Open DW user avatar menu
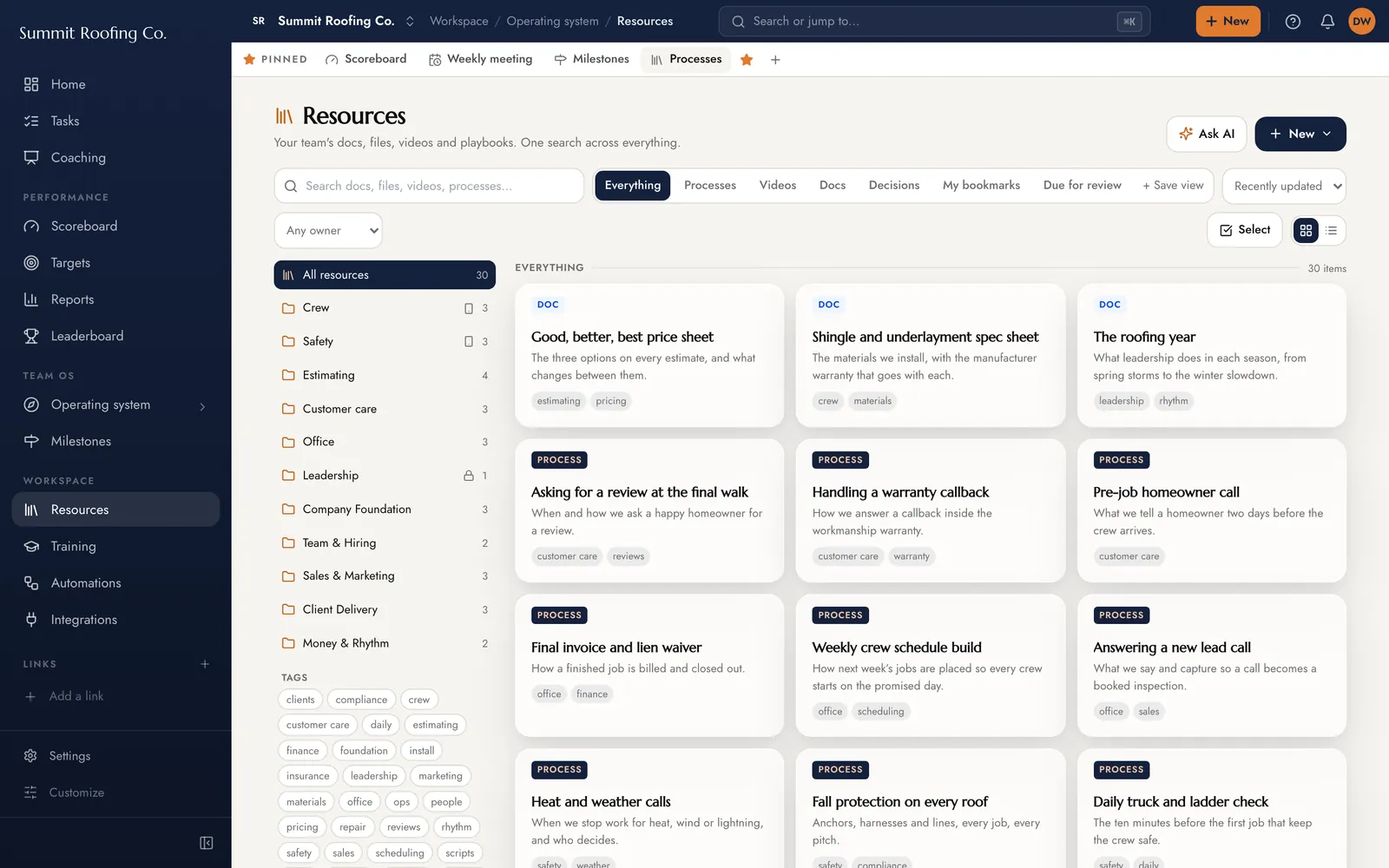The height and width of the screenshot is (868, 1389). (1361, 22)
